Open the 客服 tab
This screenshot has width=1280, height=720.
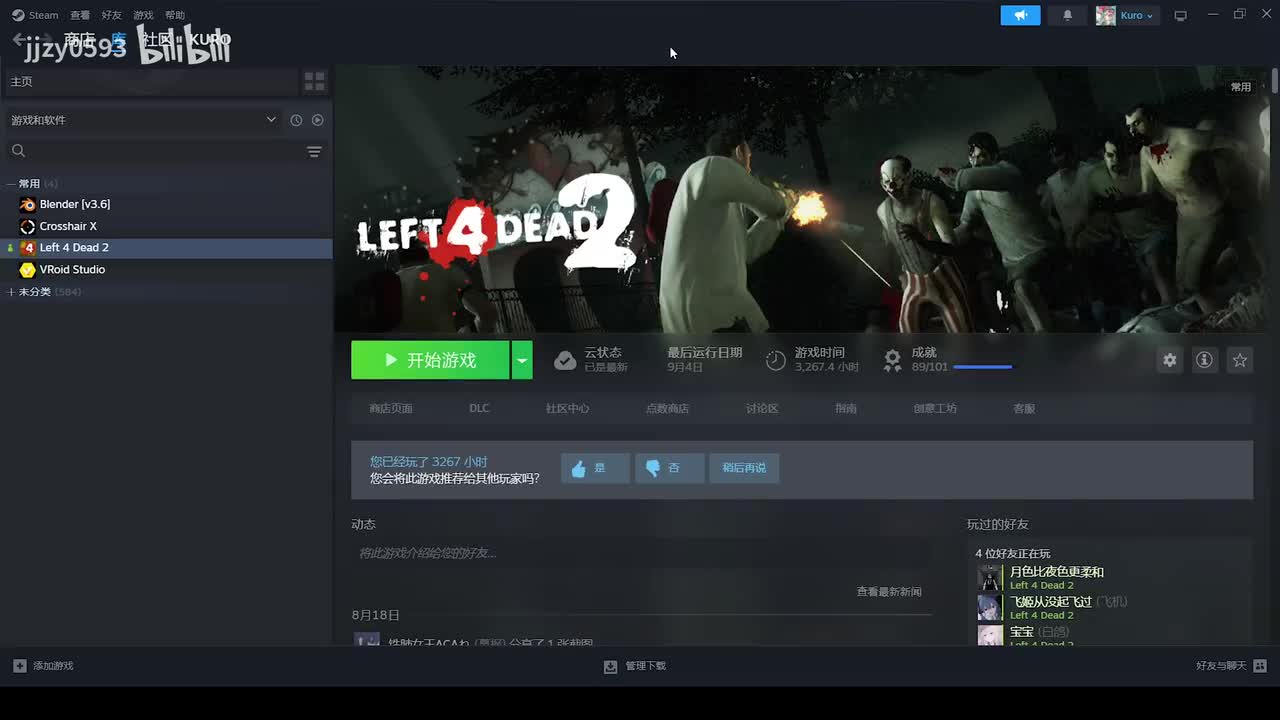click(x=1024, y=408)
